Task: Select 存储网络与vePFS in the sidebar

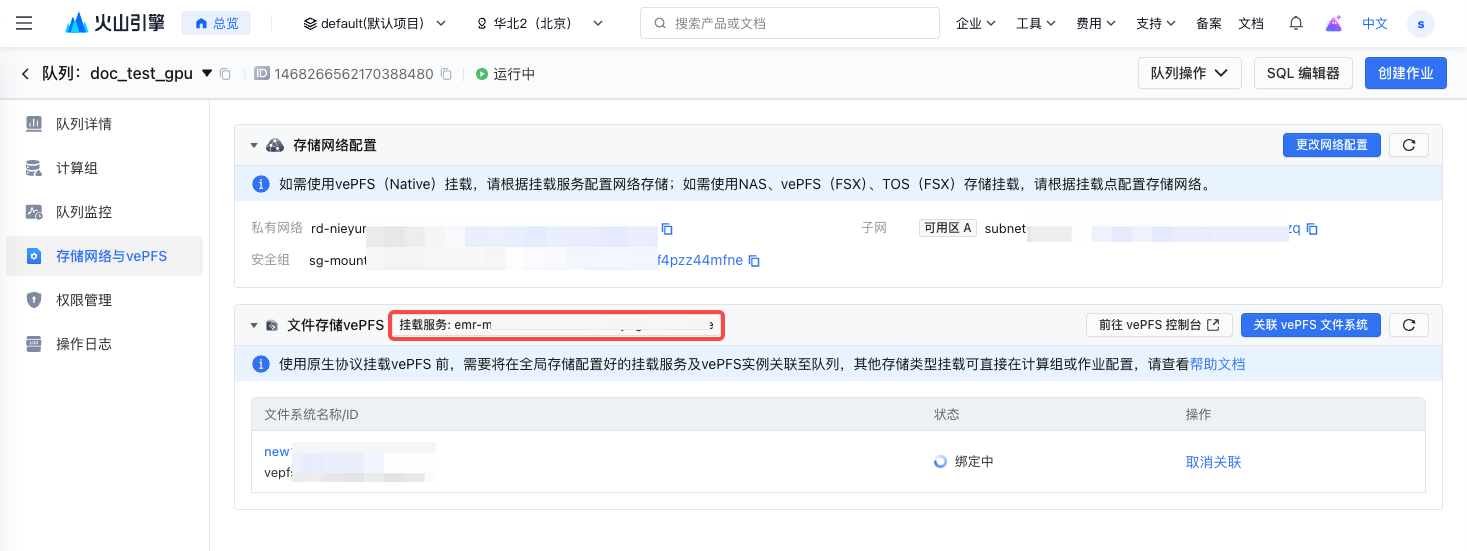Action: 104,256
